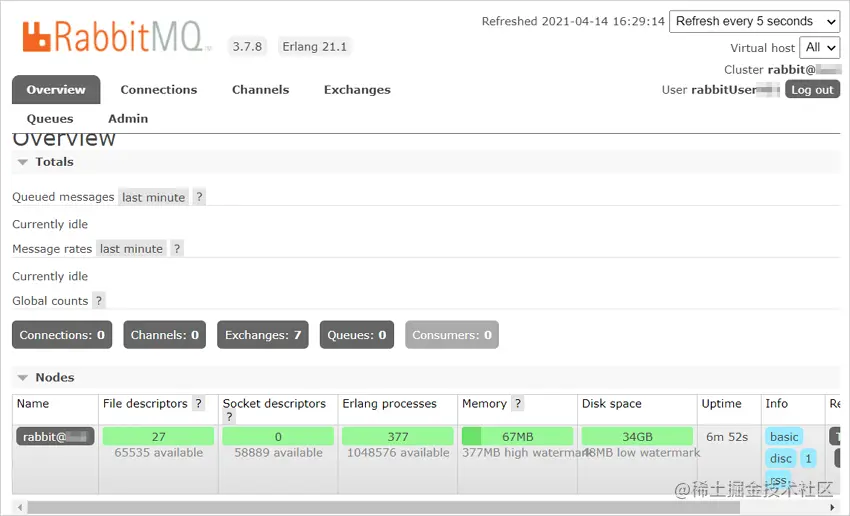Open the Virtual host dropdown
This screenshot has height=516, width=850.
click(x=819, y=48)
